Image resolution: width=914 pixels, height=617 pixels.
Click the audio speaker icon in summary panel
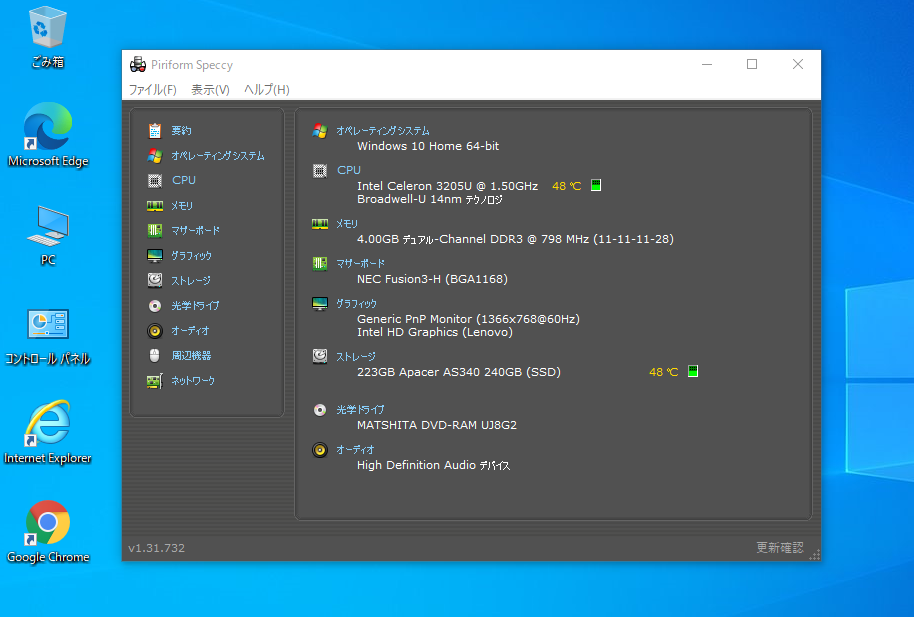pos(319,450)
